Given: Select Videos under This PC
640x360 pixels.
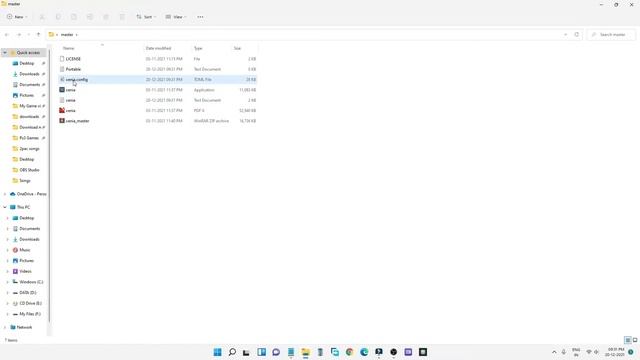Looking at the screenshot, I should coord(24,271).
